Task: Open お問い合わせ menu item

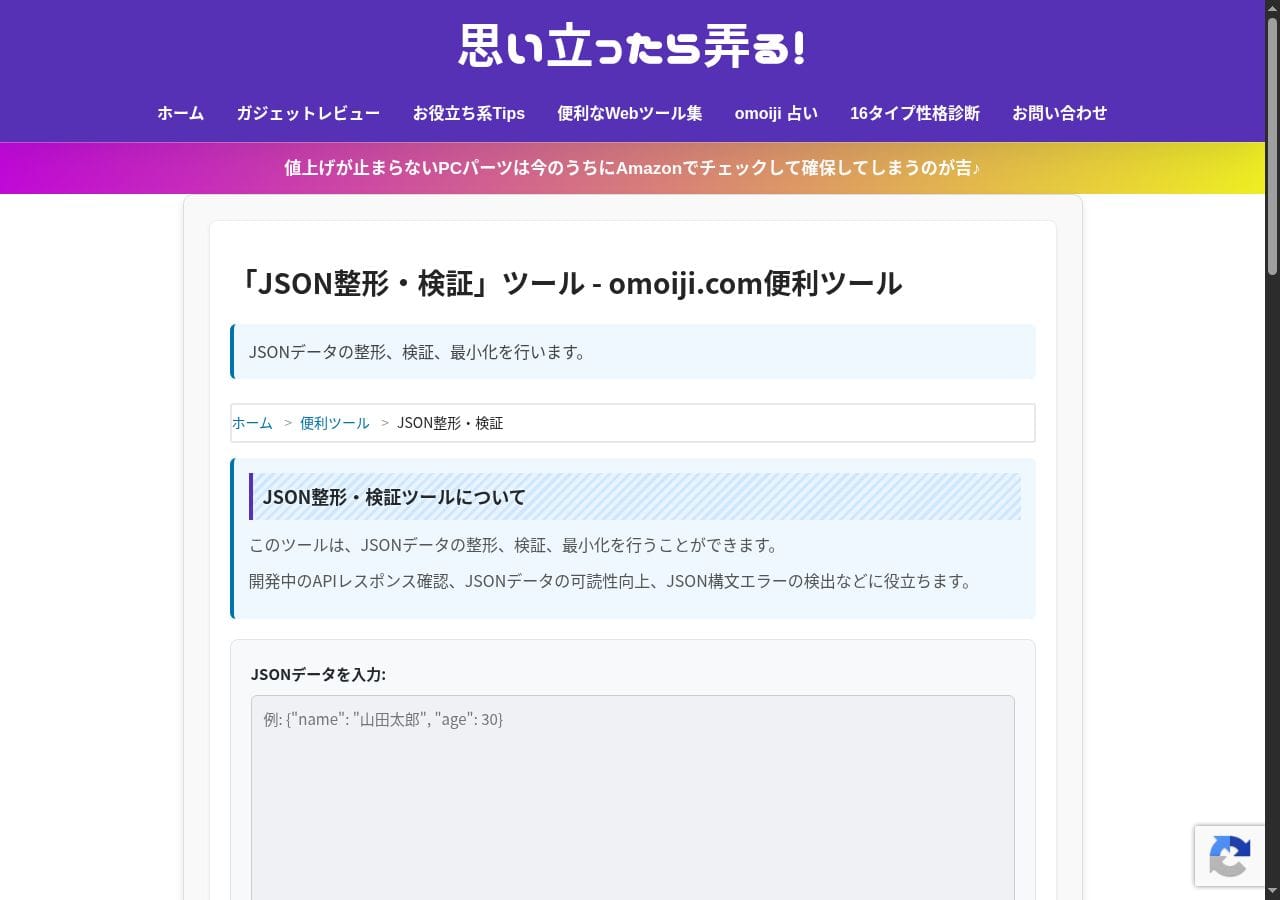Action: 1060,113
